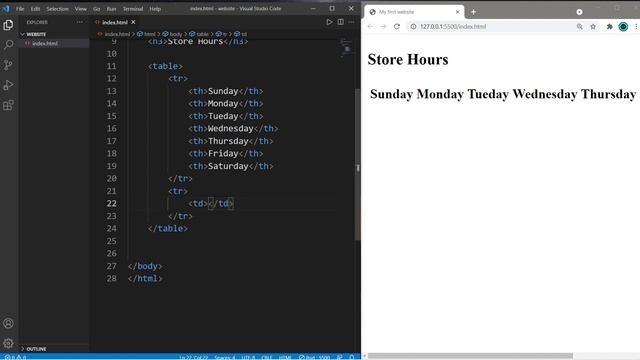View site information icon beside the URL

tap(413, 27)
